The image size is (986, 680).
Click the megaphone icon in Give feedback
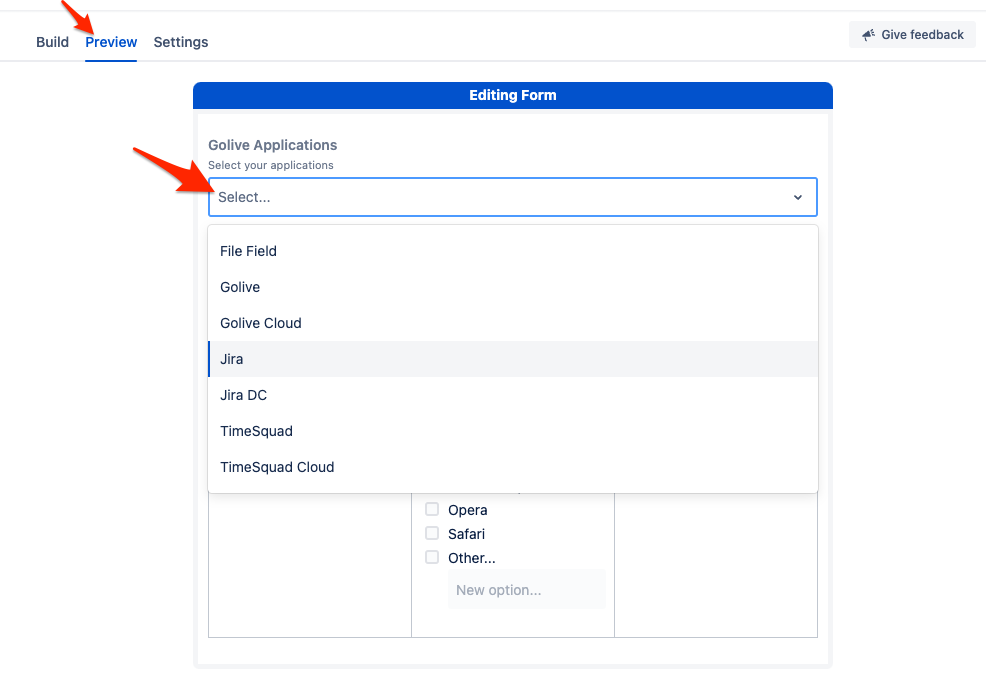point(868,35)
